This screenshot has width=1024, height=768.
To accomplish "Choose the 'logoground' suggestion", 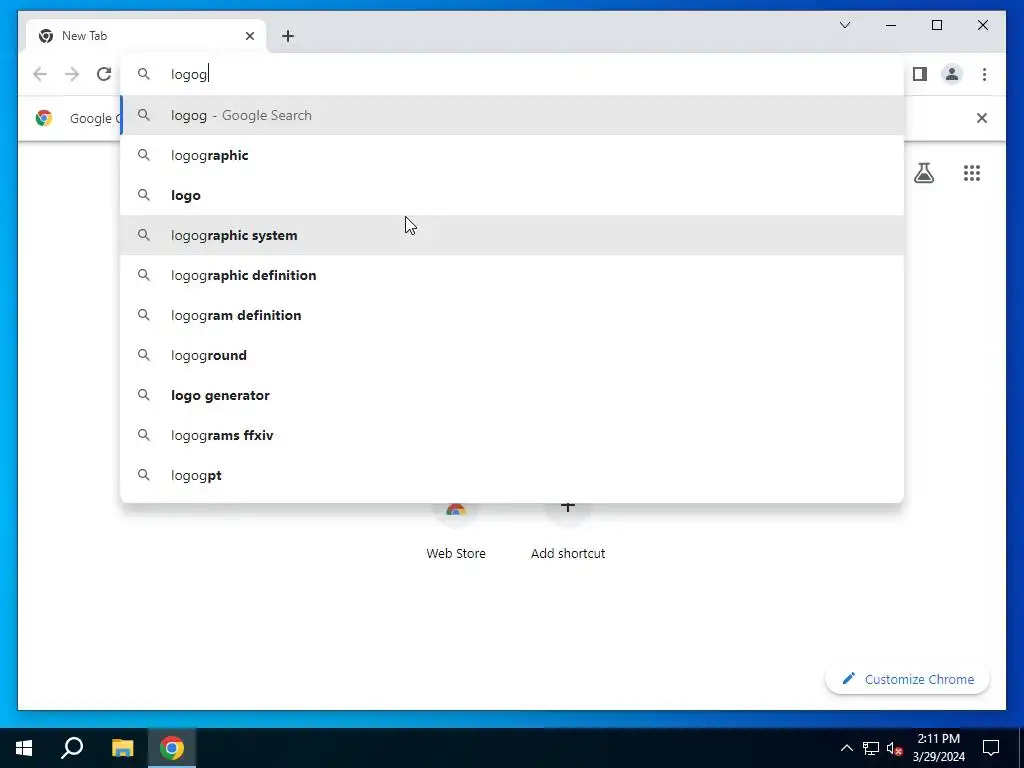I will 512,355.
